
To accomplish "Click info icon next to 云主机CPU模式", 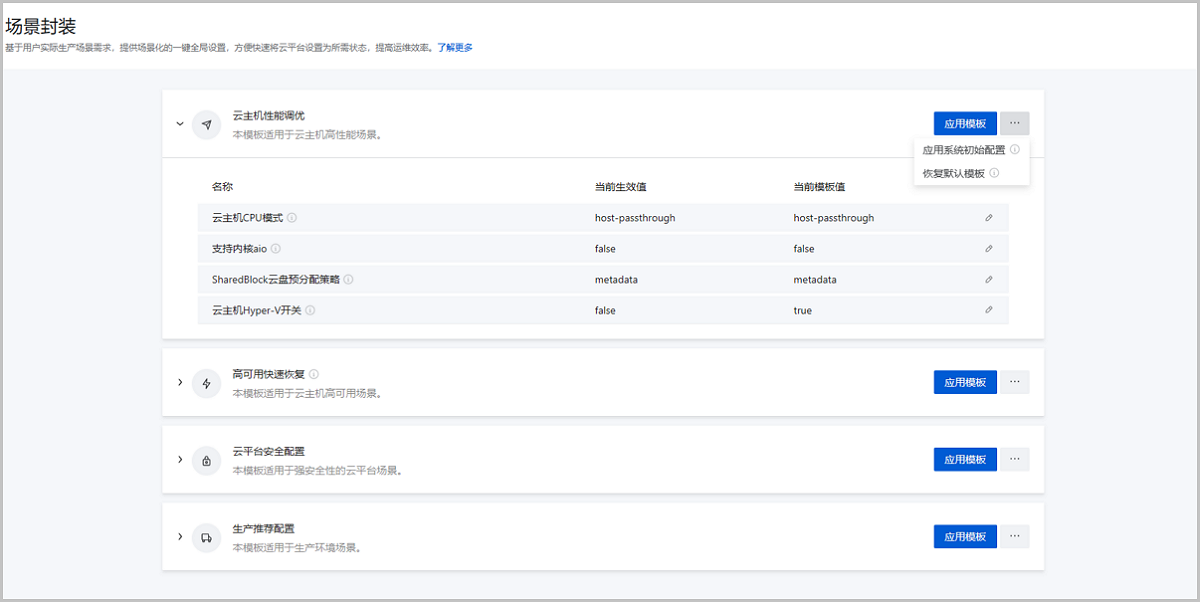I will click(292, 218).
